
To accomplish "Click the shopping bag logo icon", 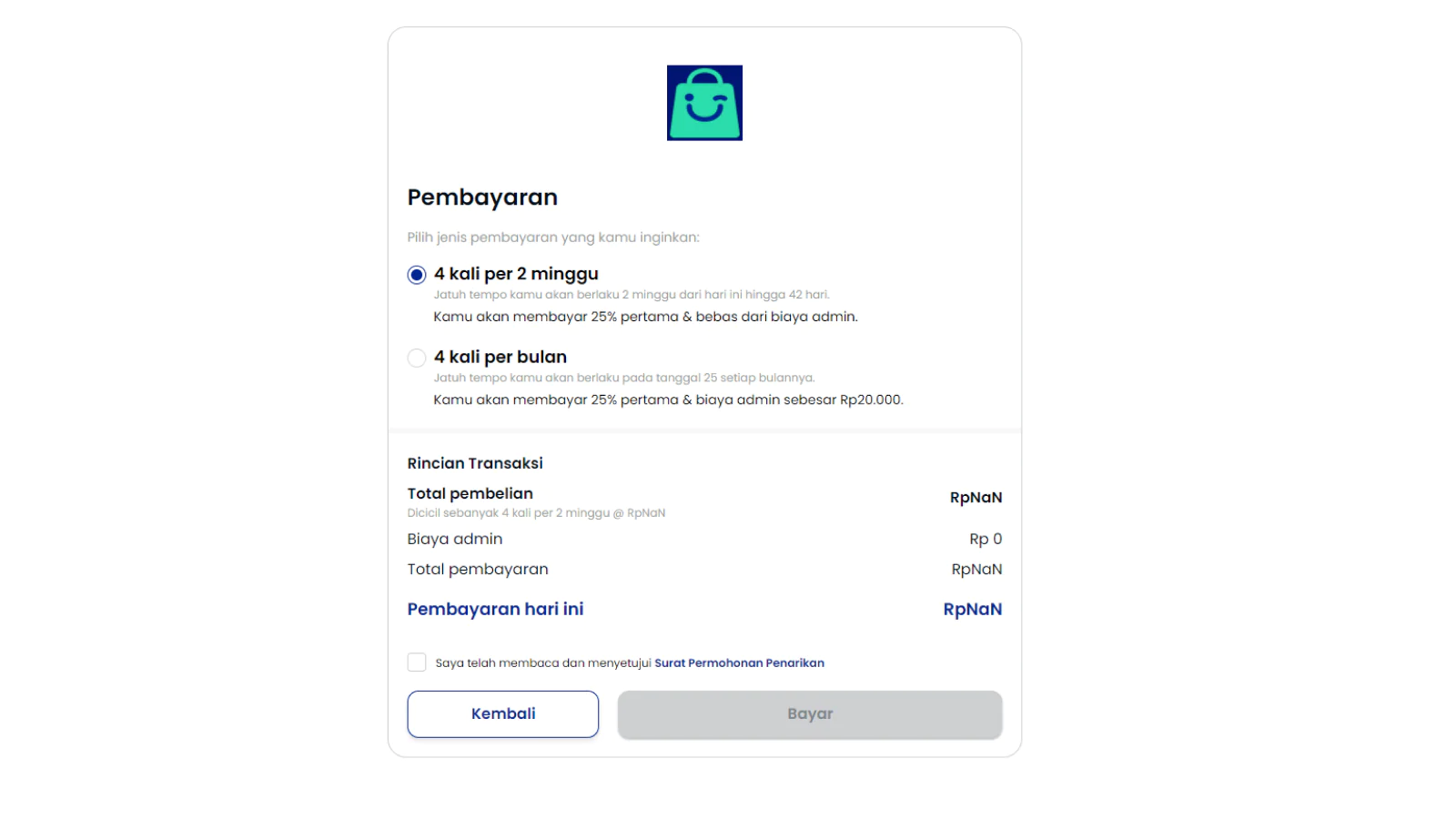I will 704,103.
